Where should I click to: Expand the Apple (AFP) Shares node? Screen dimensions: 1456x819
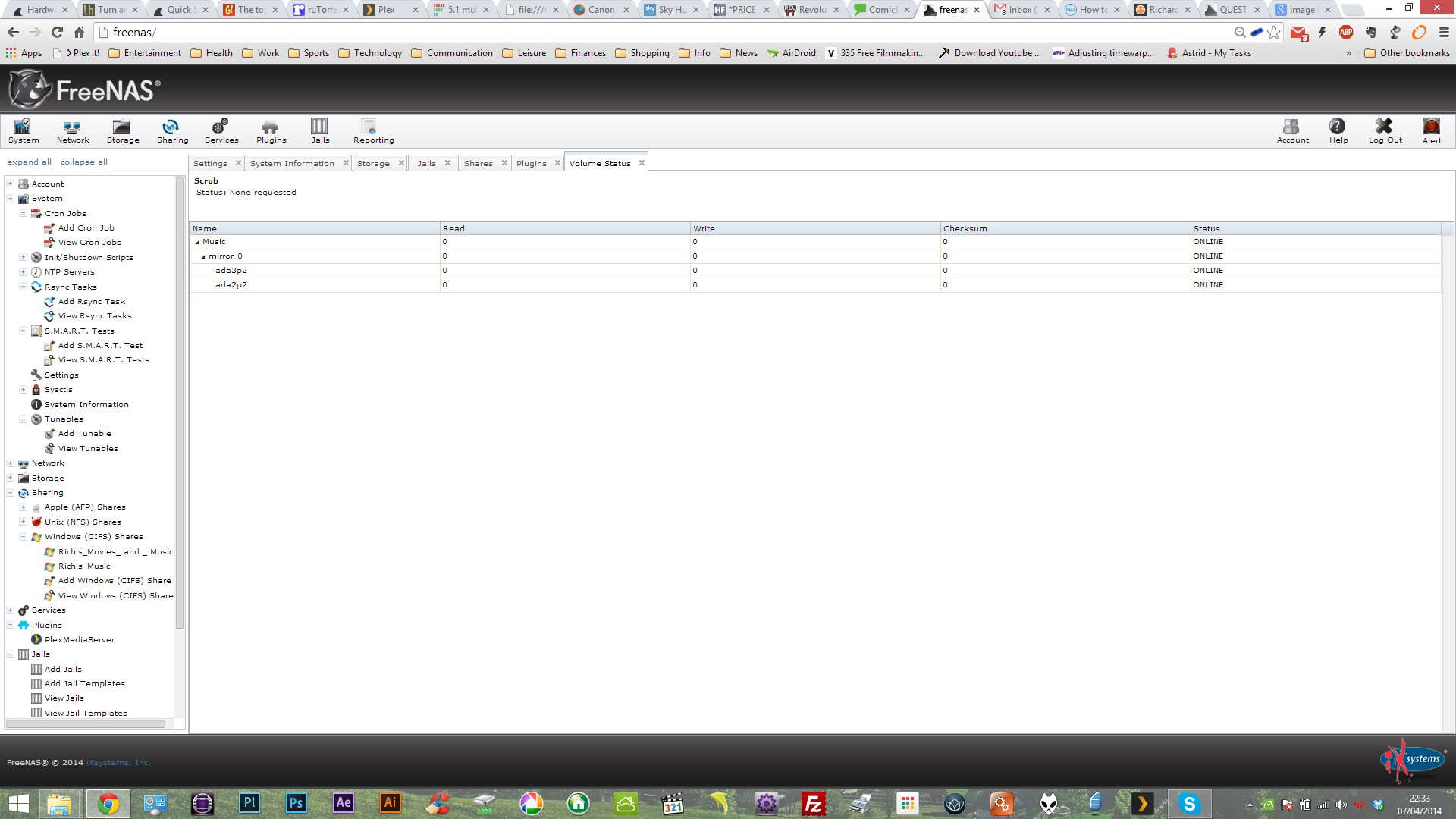pos(23,507)
